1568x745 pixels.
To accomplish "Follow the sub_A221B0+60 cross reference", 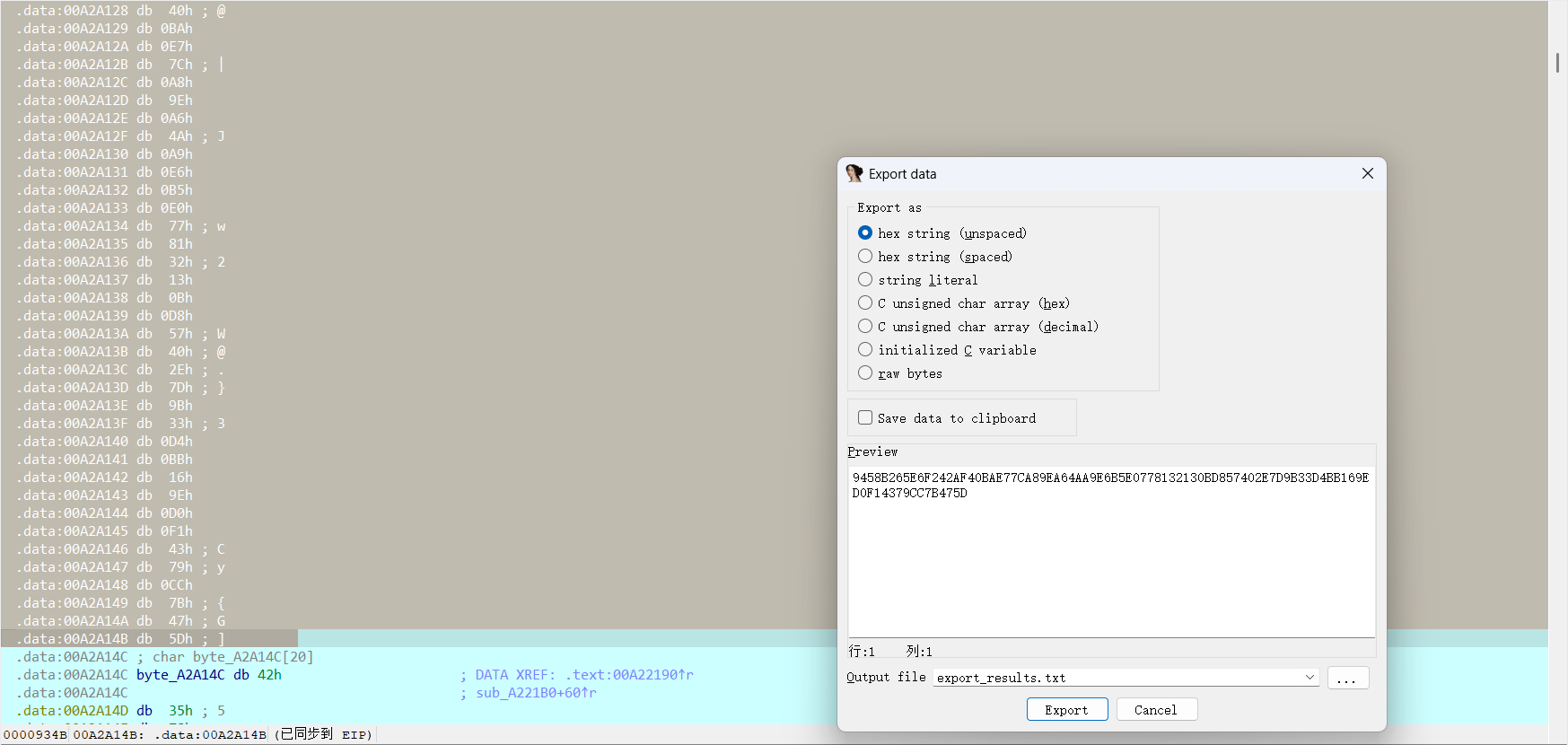I will point(535,693).
